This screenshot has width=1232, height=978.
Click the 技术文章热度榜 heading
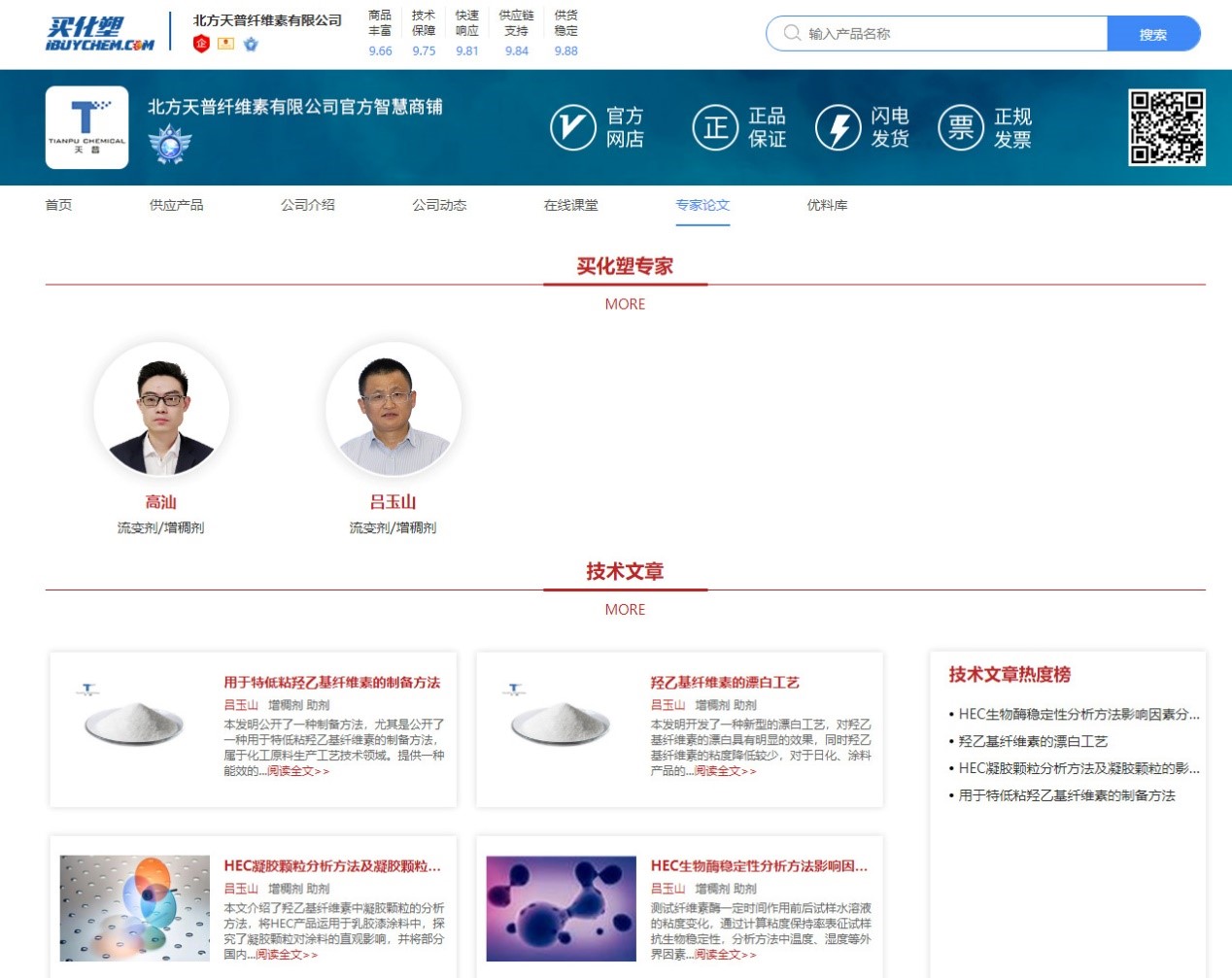1010,674
